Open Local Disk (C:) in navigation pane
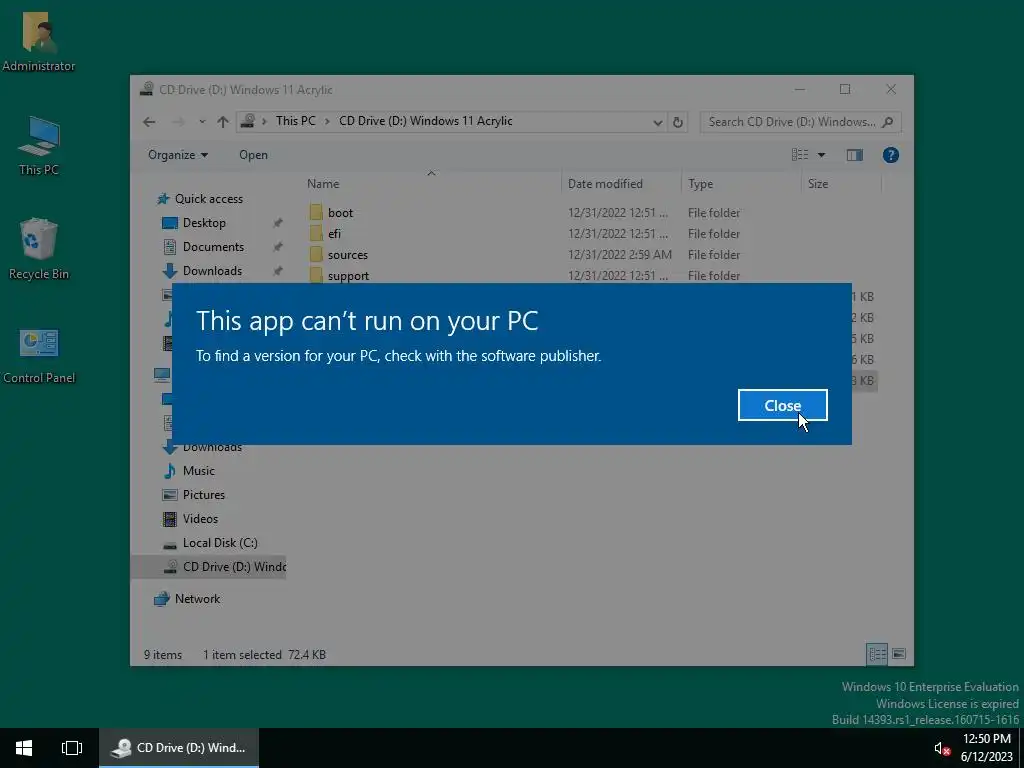 [210, 543]
